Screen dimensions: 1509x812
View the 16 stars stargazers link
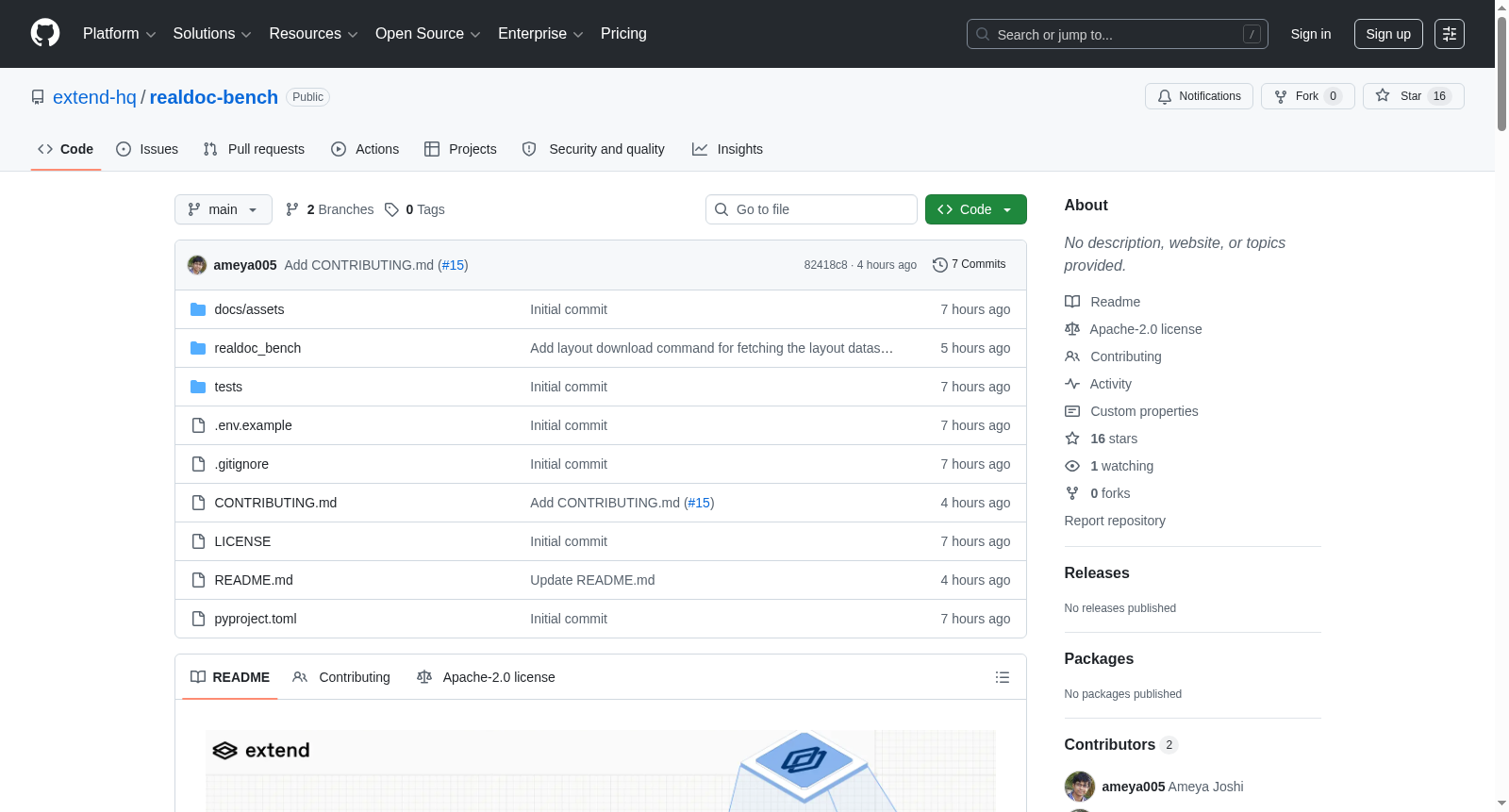point(1102,439)
